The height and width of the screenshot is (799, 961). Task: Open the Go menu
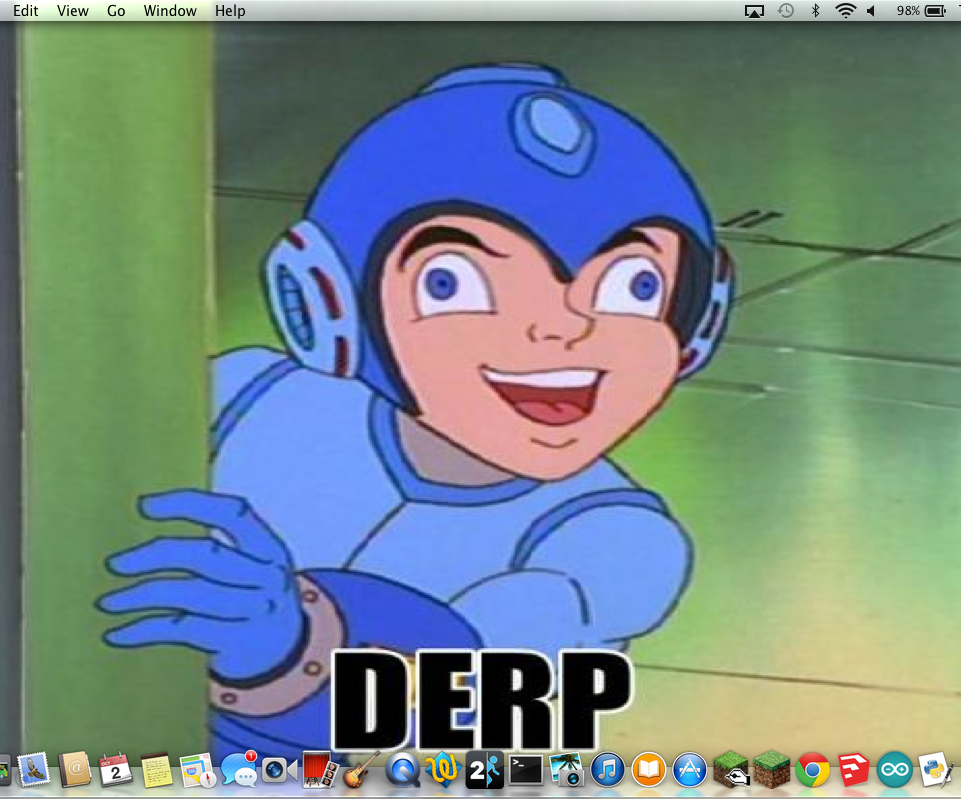[116, 10]
